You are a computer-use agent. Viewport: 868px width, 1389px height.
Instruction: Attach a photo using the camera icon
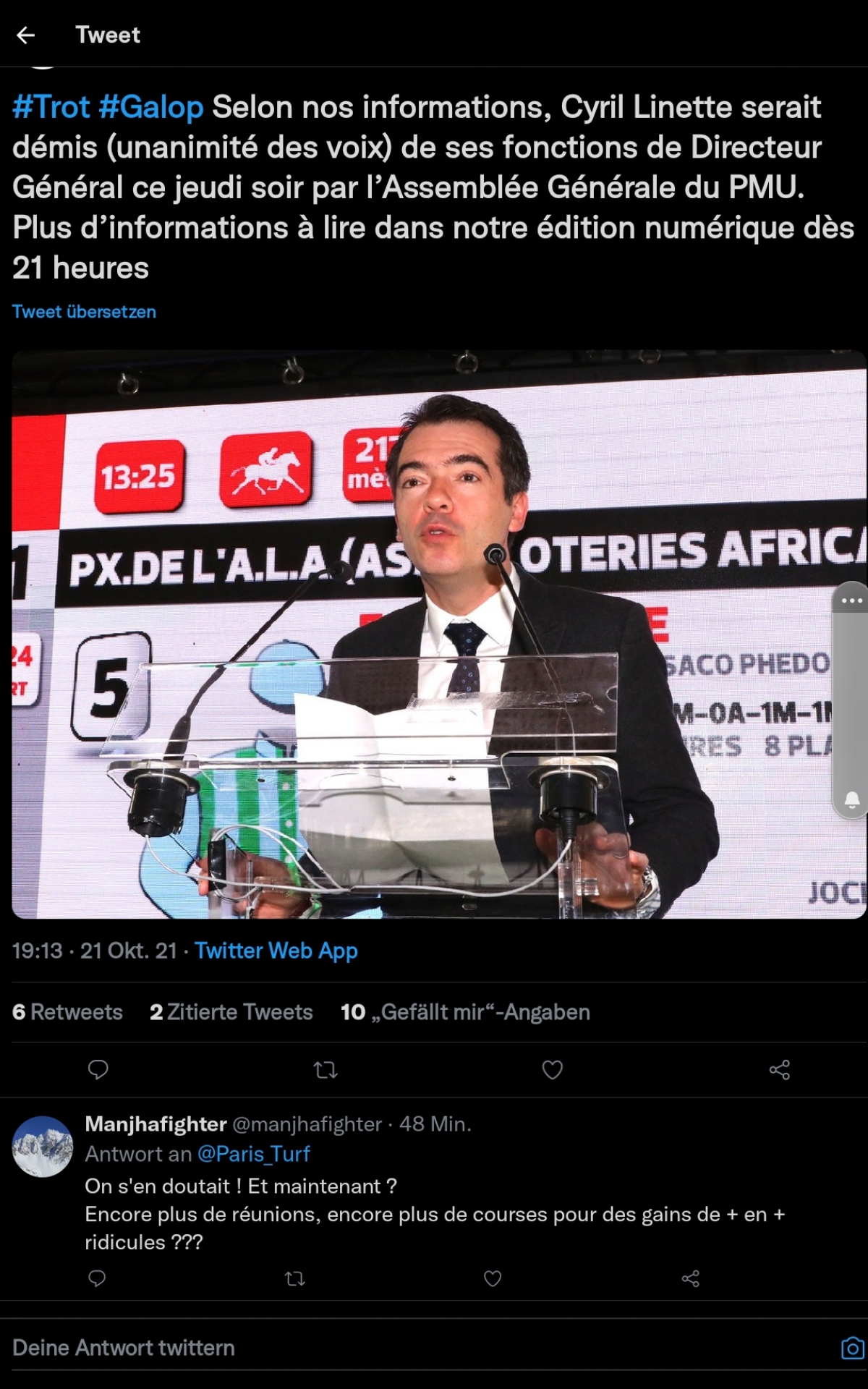(852, 1348)
